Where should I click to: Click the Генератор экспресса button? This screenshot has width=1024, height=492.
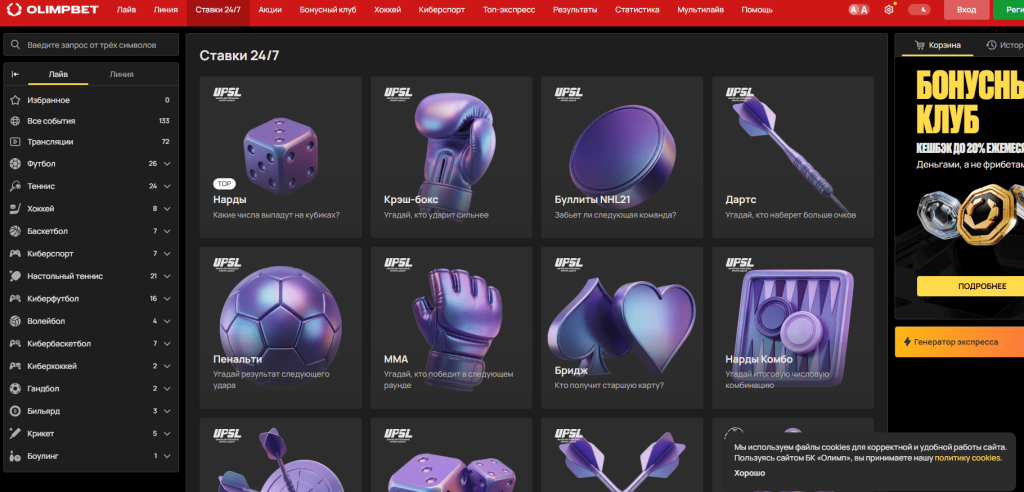959,342
